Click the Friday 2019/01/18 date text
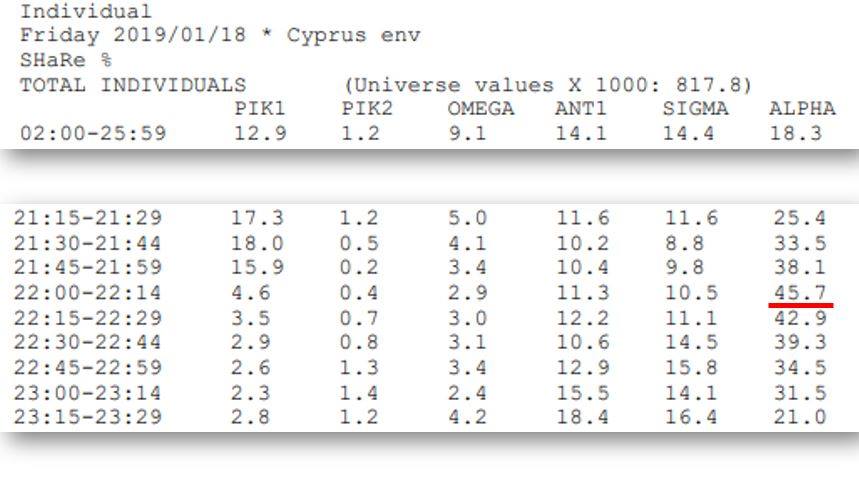The width and height of the screenshot is (859, 483). pyautogui.click(x=133, y=35)
